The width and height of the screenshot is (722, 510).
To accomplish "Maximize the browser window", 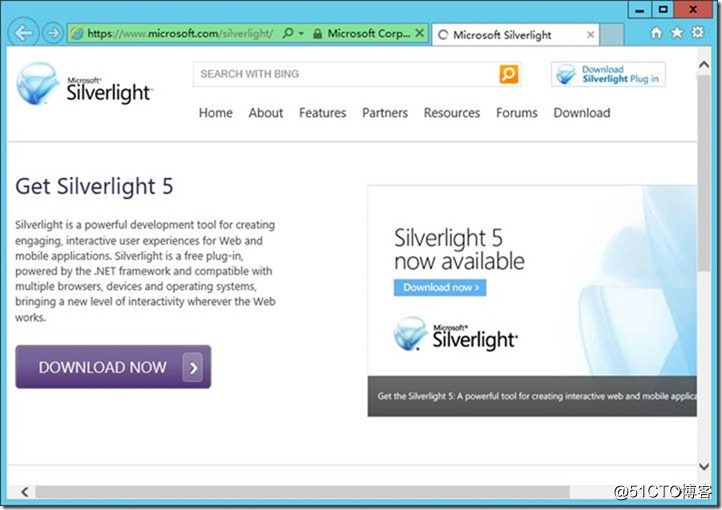I will click(x=663, y=10).
